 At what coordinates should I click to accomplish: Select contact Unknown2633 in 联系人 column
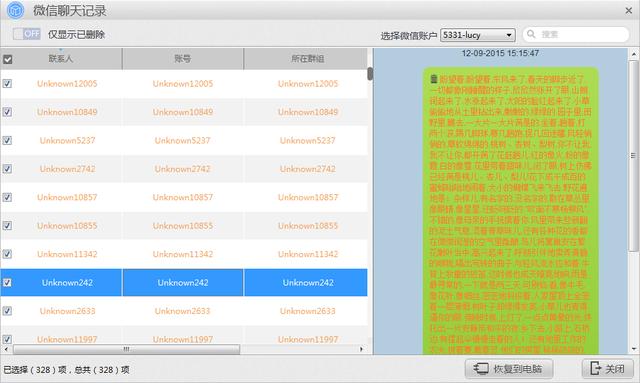click(x=67, y=311)
